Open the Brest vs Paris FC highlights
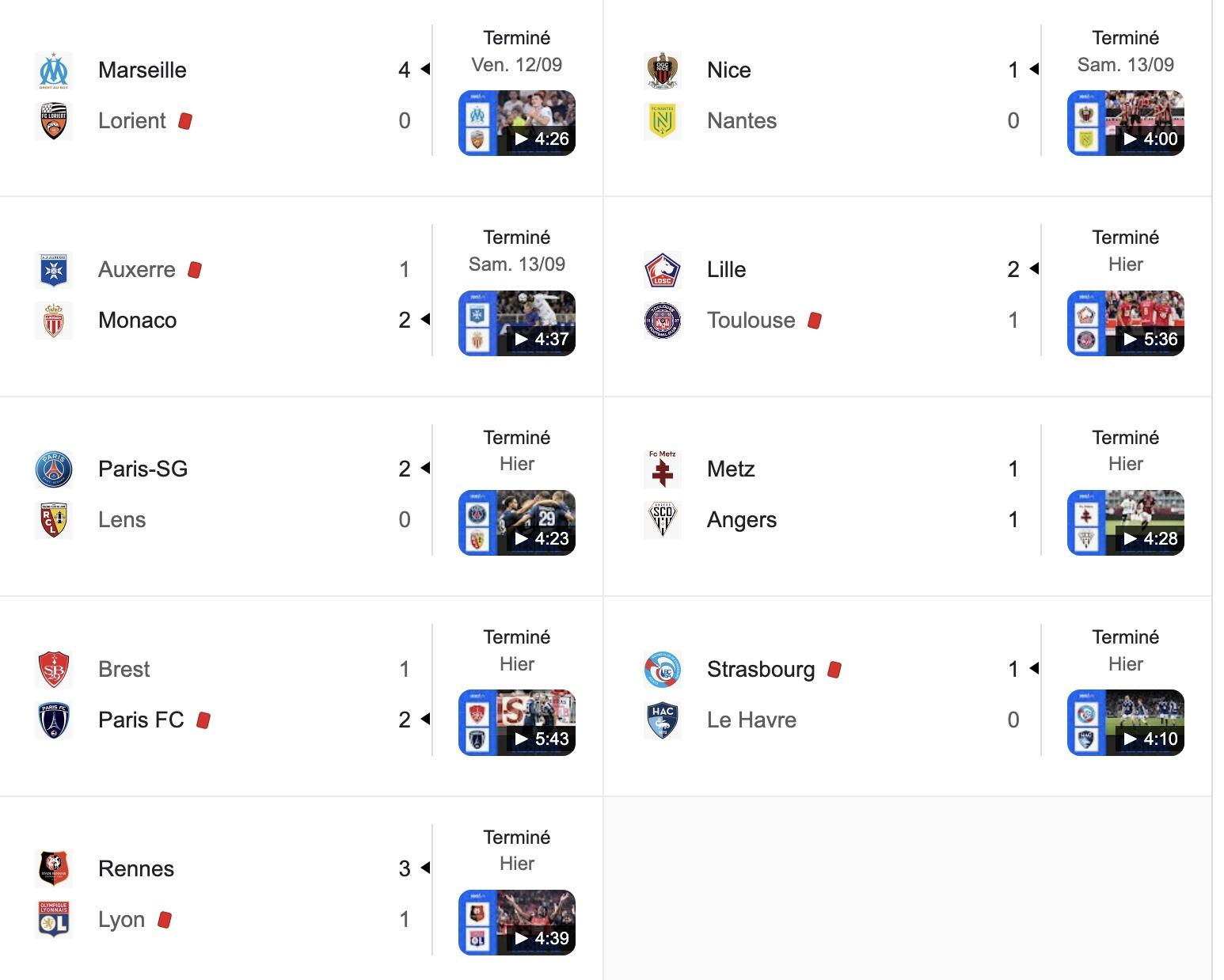Image resolution: width=1224 pixels, height=980 pixels. click(x=517, y=723)
